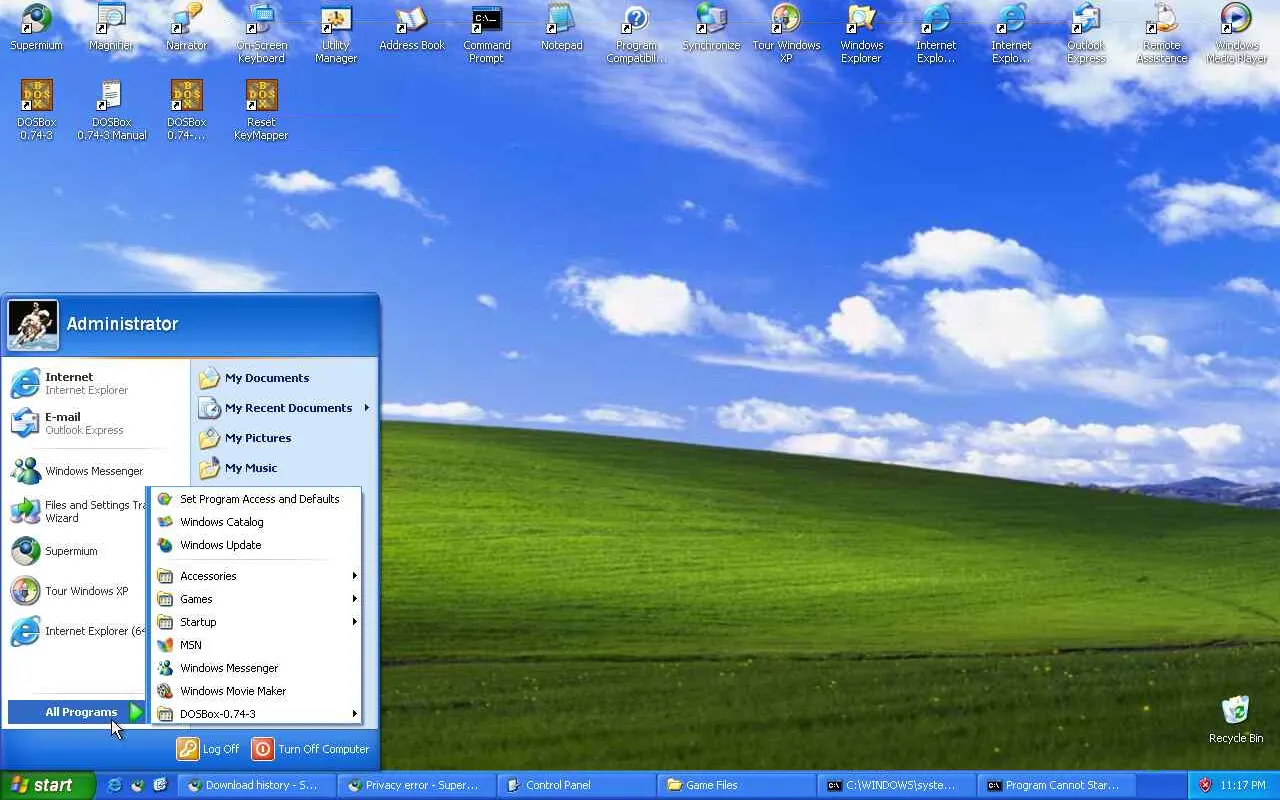The width and height of the screenshot is (1280, 800).
Task: Open E-mail Outlook Express in Start menu
Action: 97,424
